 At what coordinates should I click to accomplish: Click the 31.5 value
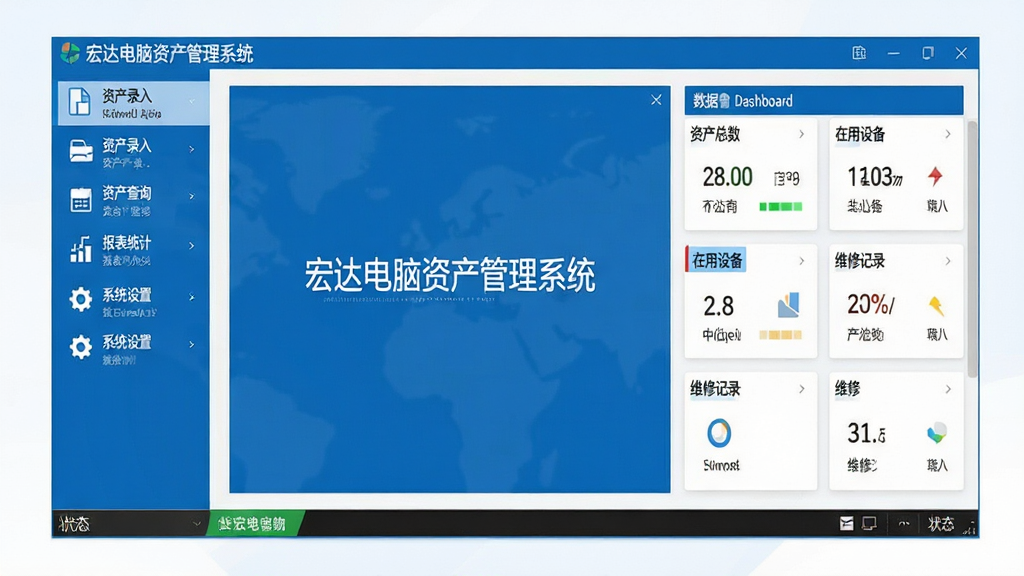click(866, 433)
